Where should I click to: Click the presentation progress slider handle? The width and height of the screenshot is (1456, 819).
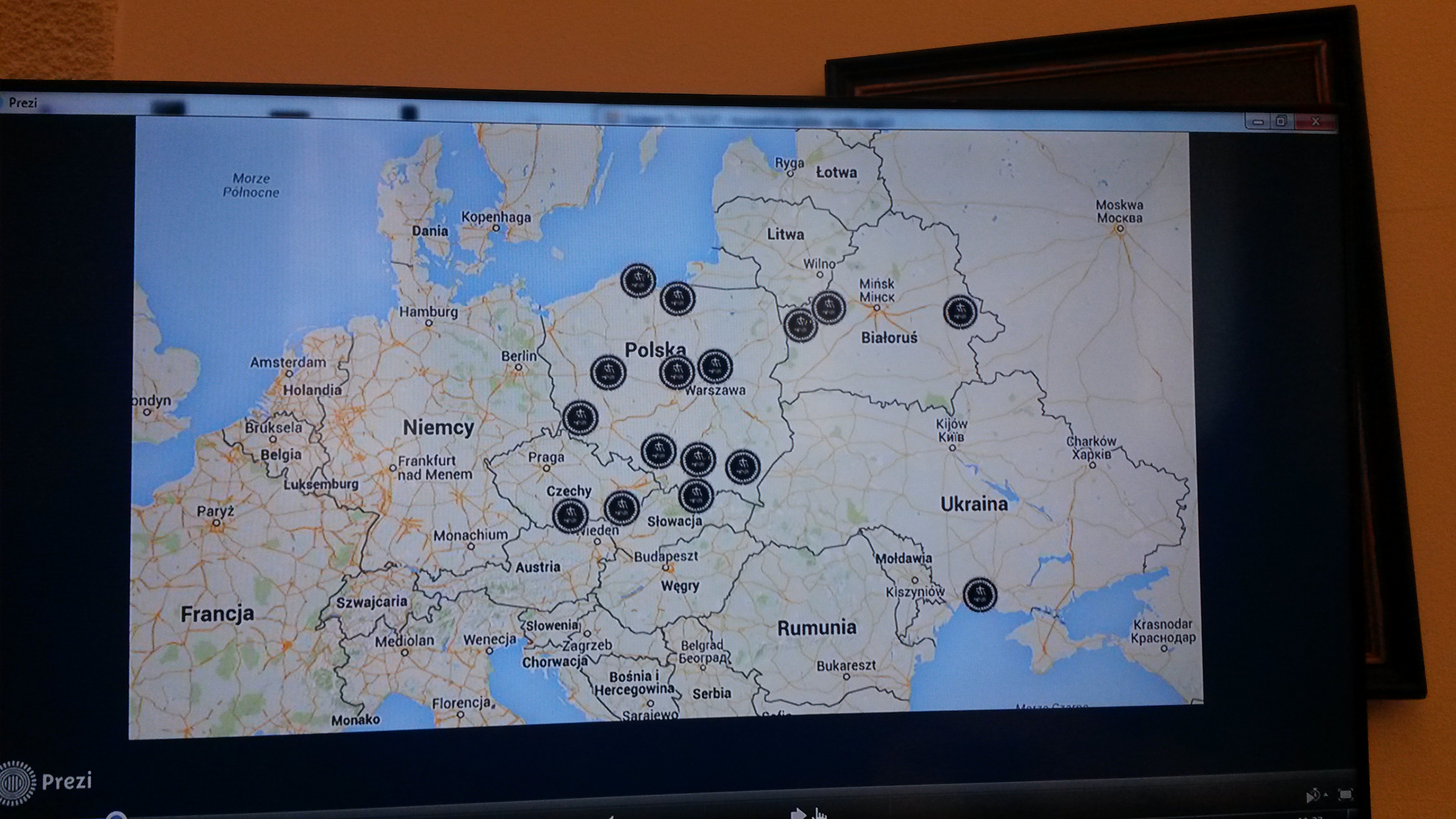(x=116, y=815)
